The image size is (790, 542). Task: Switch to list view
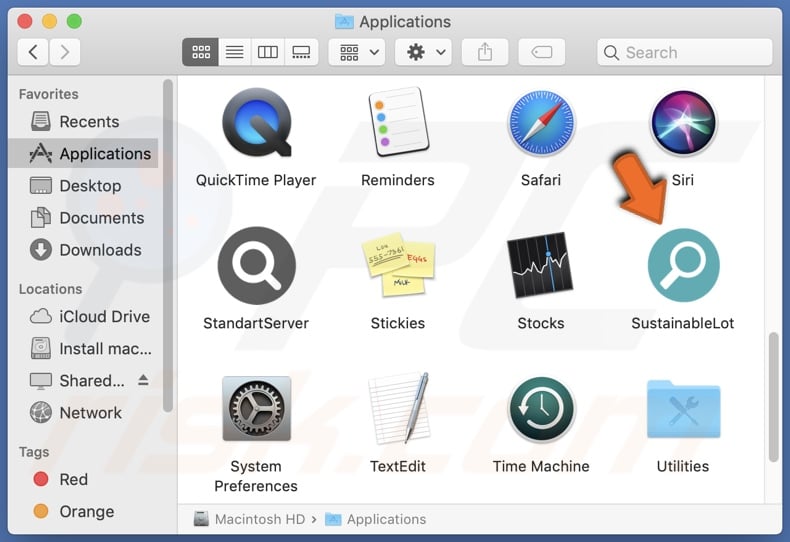pos(234,52)
